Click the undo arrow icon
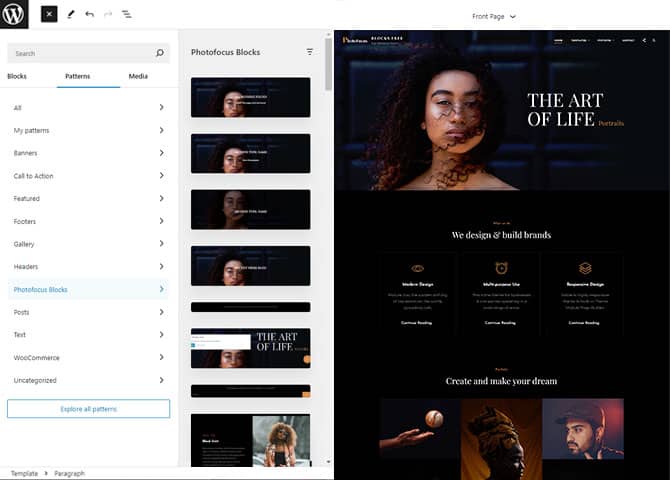This screenshot has height=480, width=670. (x=89, y=15)
